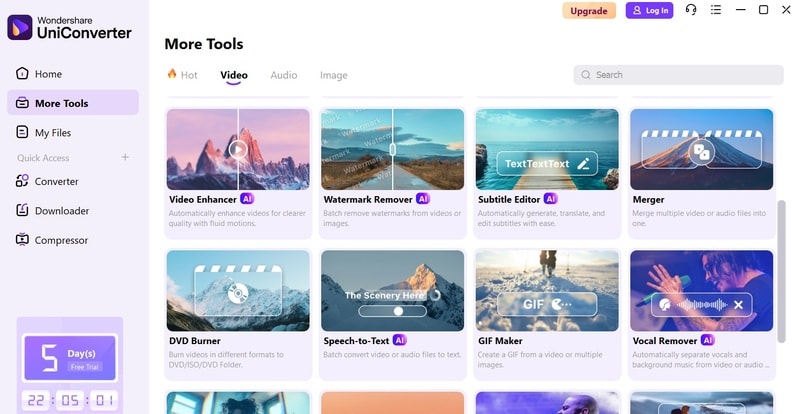Image resolution: width=800 pixels, height=414 pixels.
Task: Click the Watermark Remover title text
Action: [368, 200]
